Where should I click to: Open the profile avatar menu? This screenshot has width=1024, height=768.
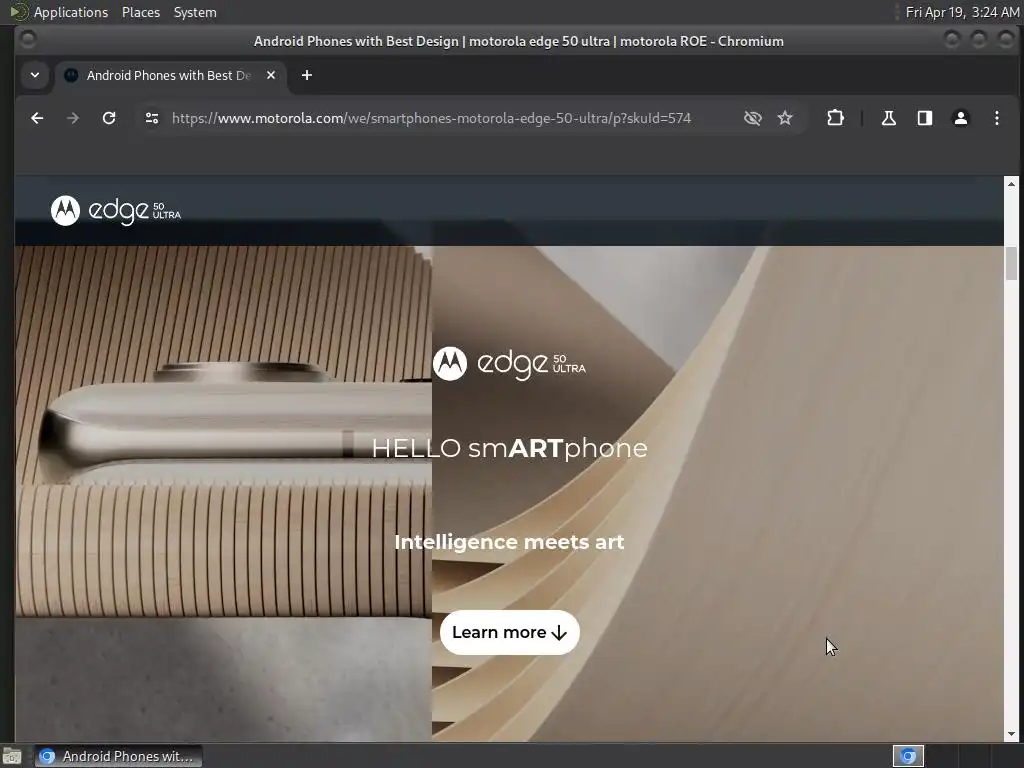[961, 118]
